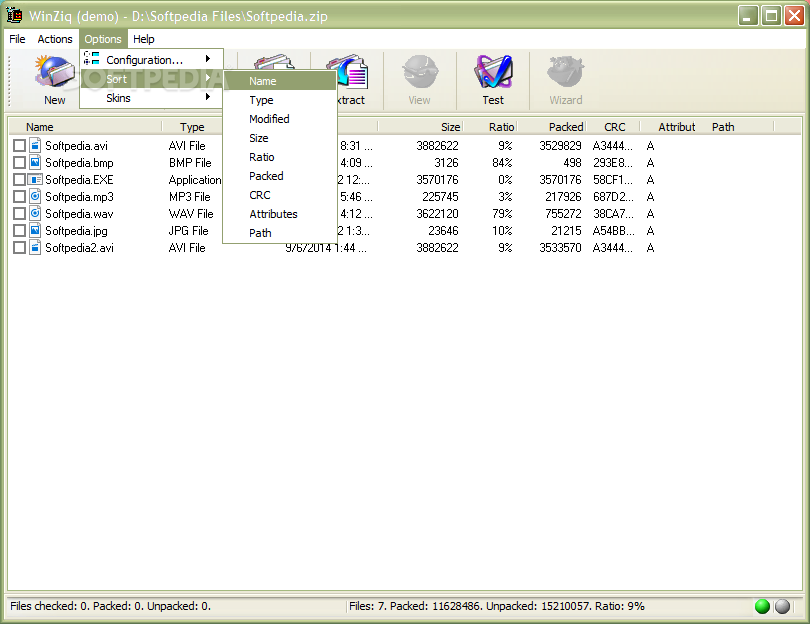The width and height of the screenshot is (810, 624).
Task: Click the Softpedia.EXE file icon
Action: (35, 179)
